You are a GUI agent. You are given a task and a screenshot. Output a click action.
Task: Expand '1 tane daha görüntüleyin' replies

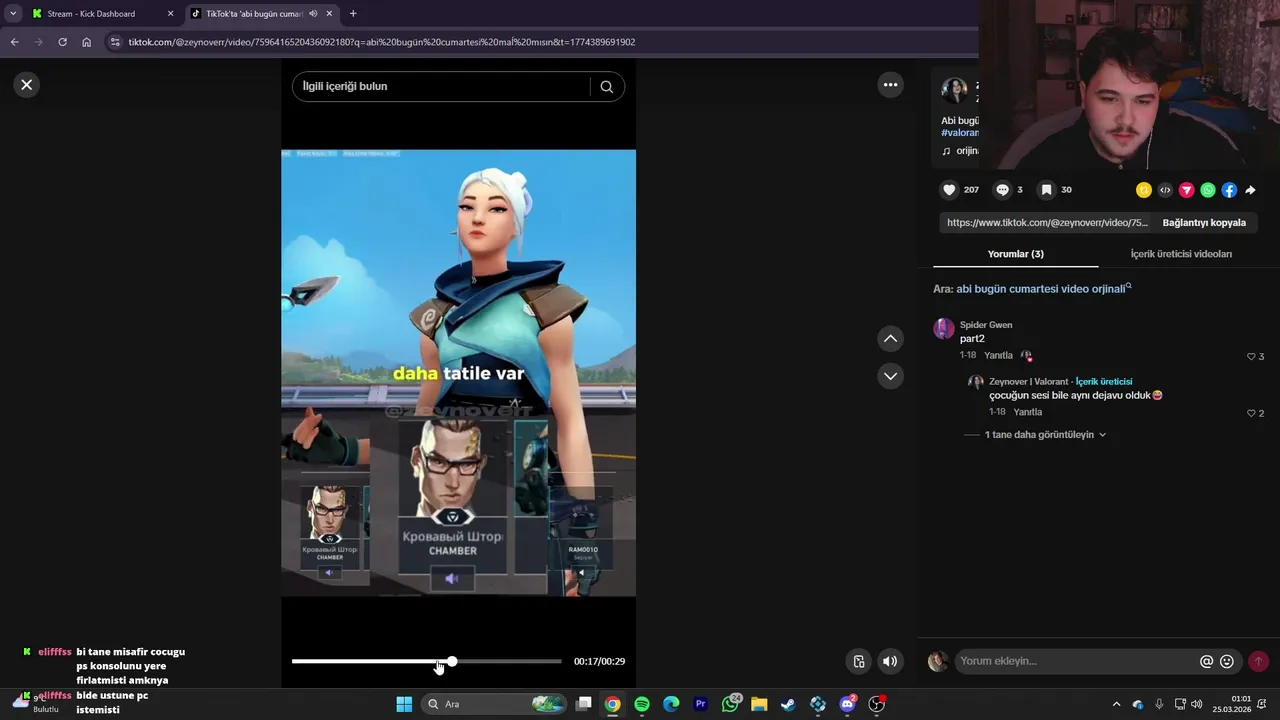1045,435
